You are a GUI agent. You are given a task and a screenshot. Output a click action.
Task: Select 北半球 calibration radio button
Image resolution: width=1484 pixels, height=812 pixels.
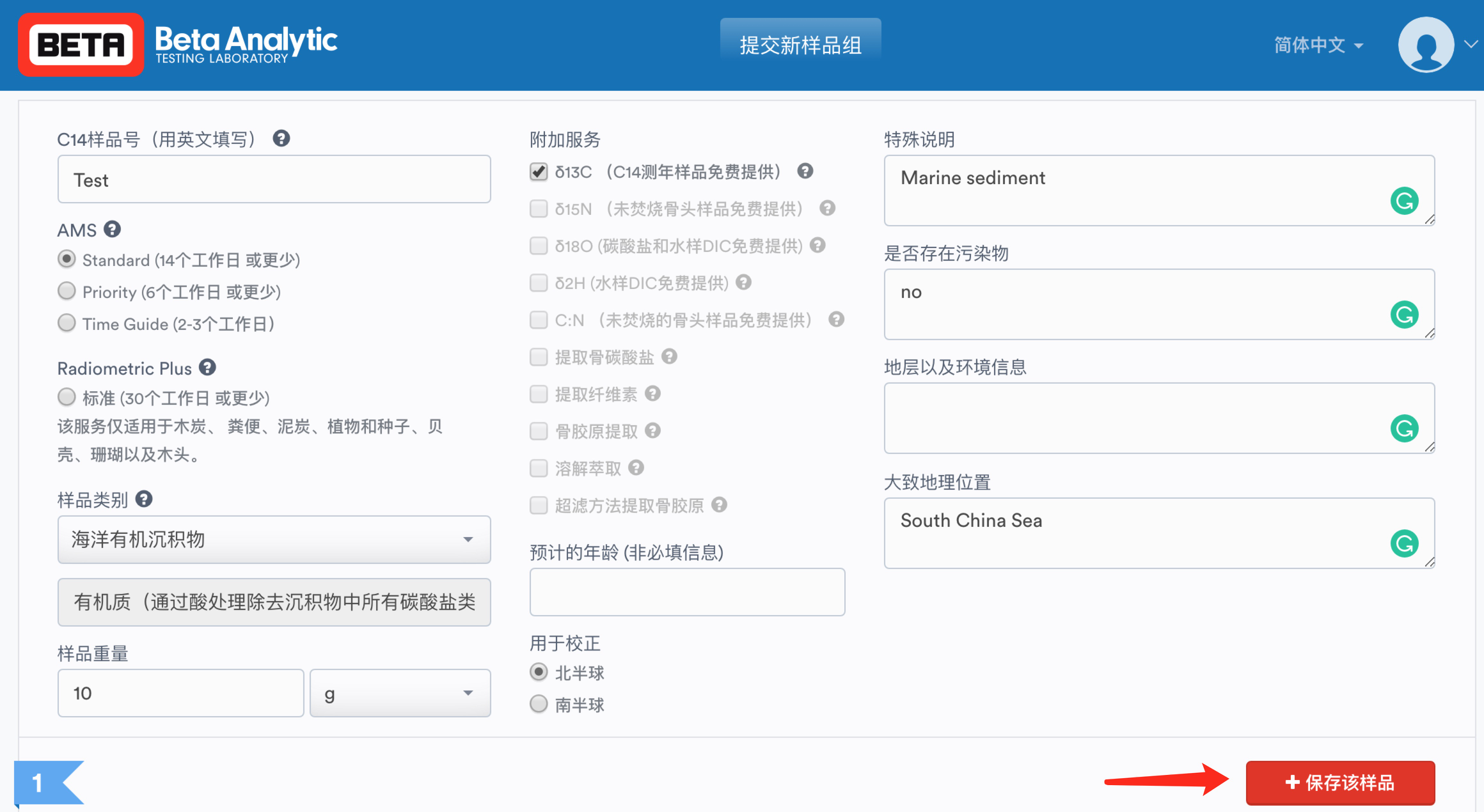pos(539,672)
